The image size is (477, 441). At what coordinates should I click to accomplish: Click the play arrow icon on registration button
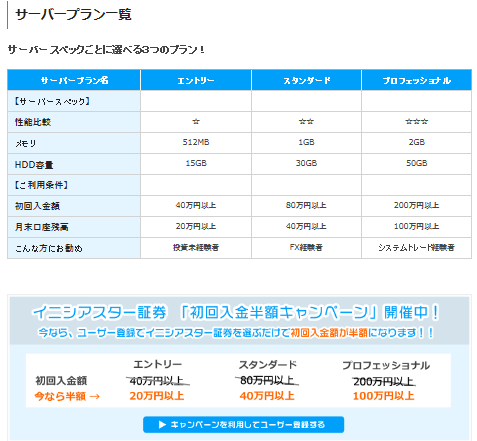pos(162,424)
